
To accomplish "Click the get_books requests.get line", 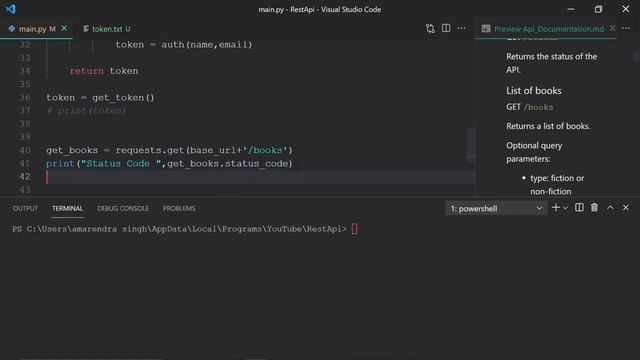I will 169,150.
